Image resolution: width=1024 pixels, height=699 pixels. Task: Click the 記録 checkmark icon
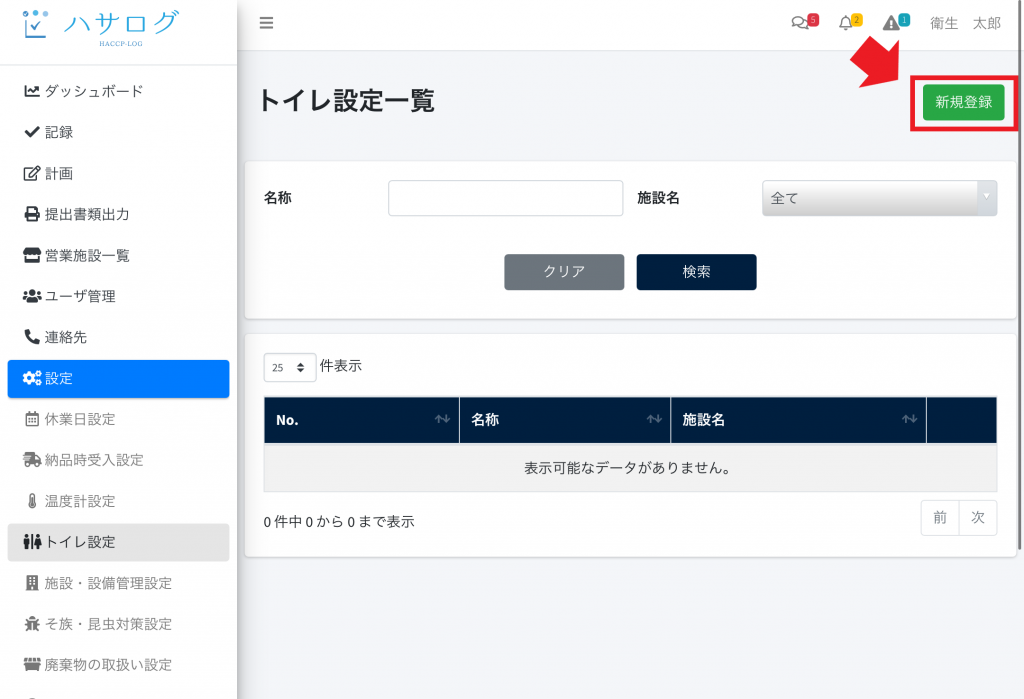[x=31, y=132]
